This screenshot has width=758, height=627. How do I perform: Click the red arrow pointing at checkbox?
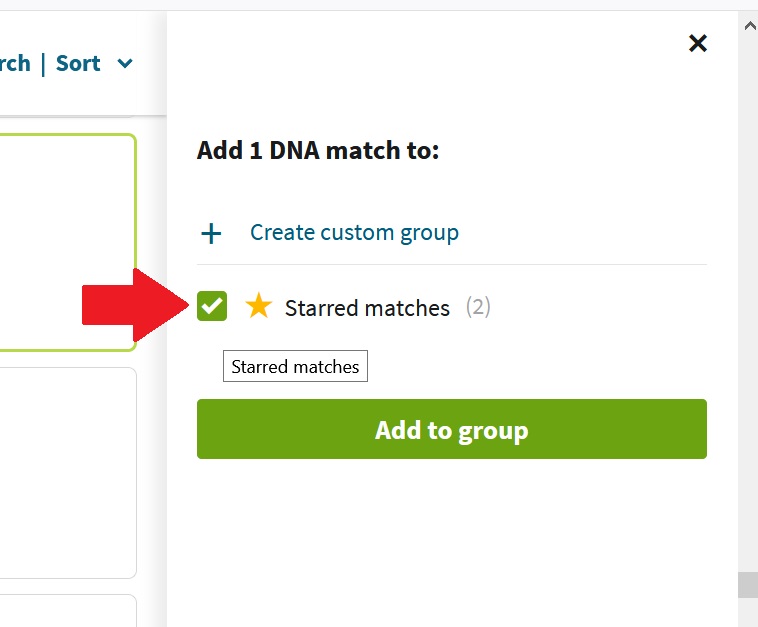(135, 305)
